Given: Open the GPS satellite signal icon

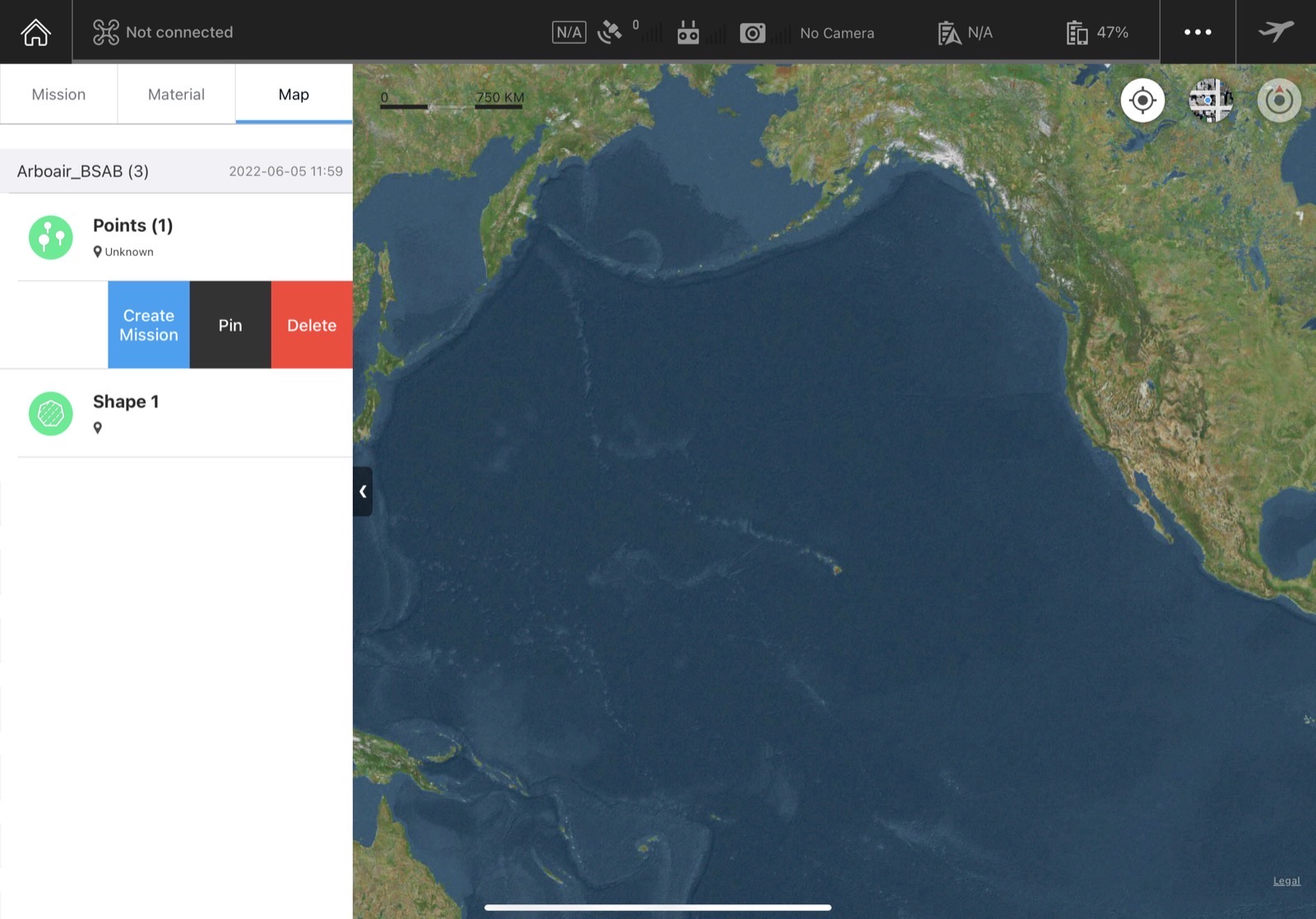Looking at the screenshot, I should (x=609, y=32).
